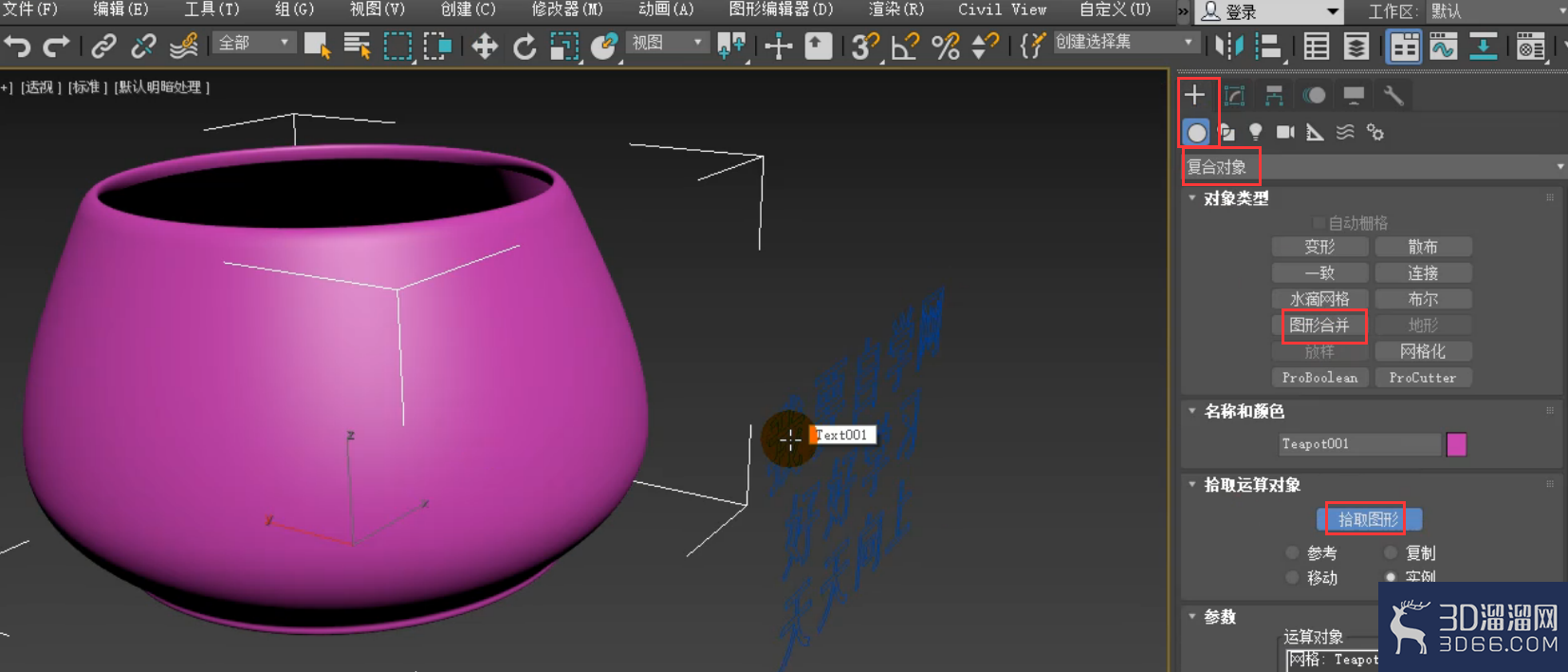Select the Cameras category icon
Image resolution: width=1568 pixels, height=672 pixels.
1285,132
